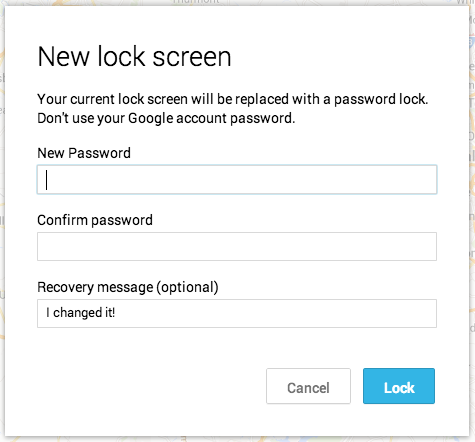Select the Confirm password text box
Viewport: 475px width, 442px height.
coord(237,246)
